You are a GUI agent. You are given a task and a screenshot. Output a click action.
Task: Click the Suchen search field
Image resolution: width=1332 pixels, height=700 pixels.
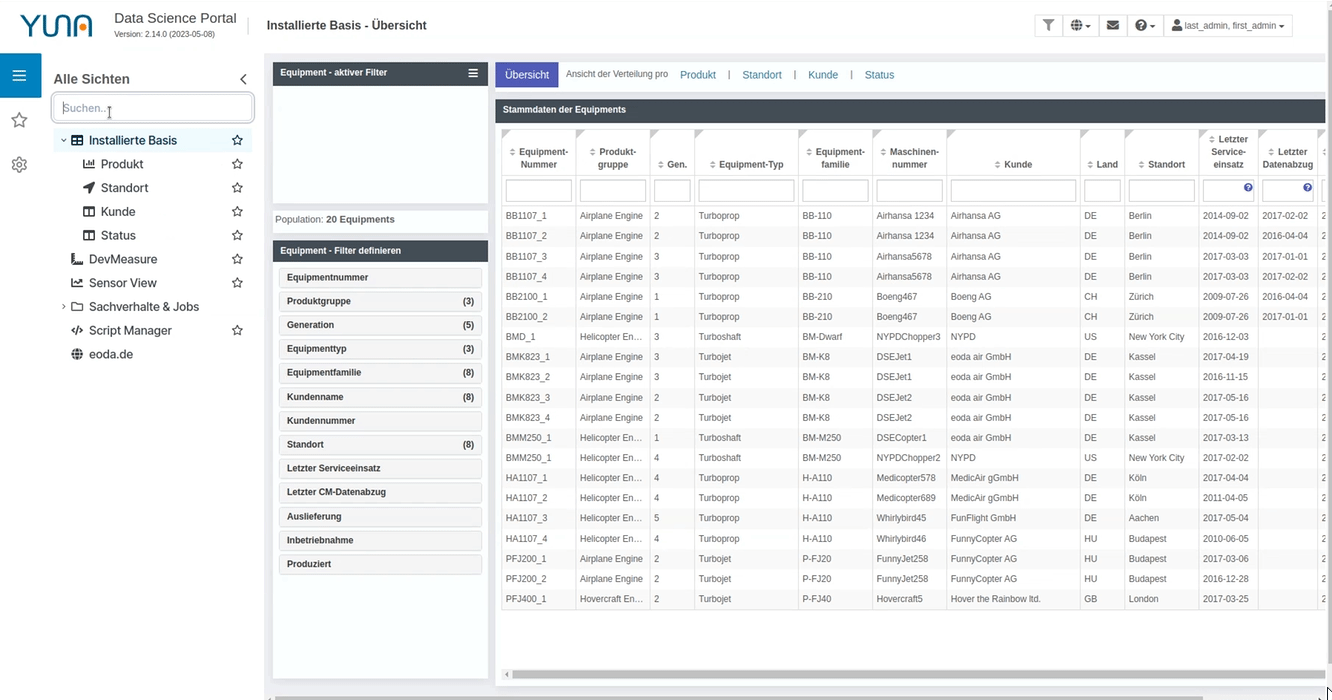tap(153, 108)
